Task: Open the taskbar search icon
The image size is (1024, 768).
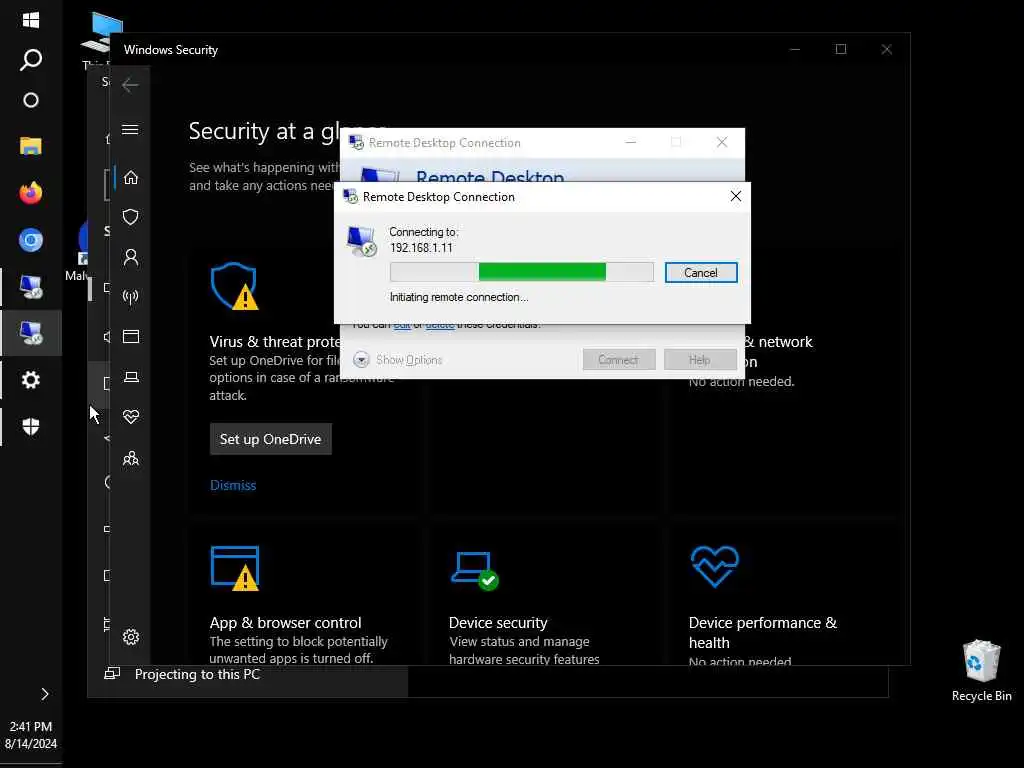Action: [31, 60]
